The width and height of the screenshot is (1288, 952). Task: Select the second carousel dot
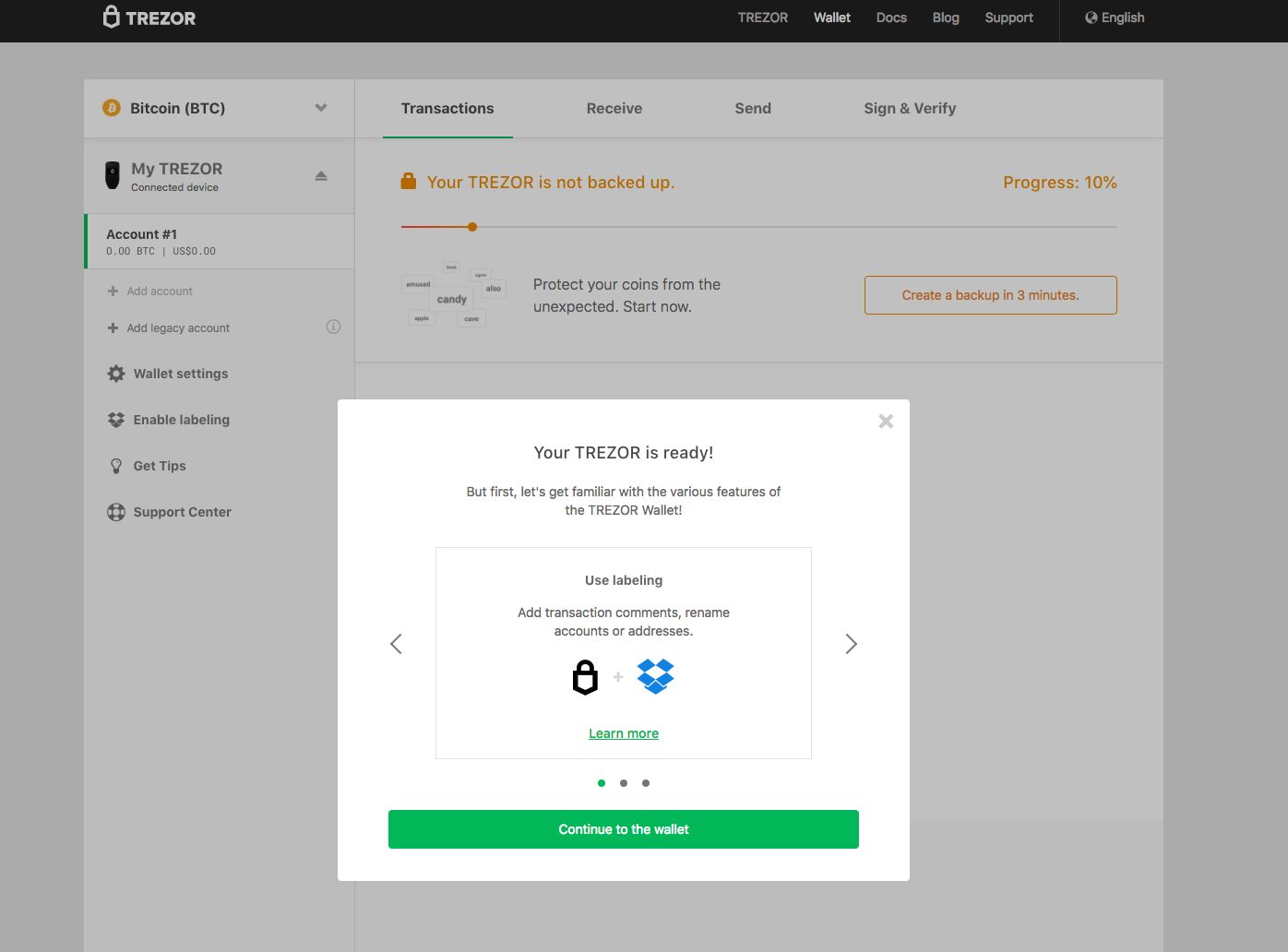coord(624,783)
